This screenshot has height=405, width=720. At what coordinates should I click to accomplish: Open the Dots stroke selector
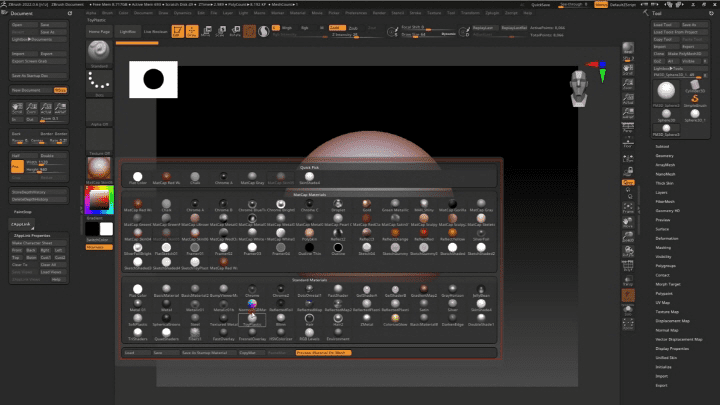(x=99, y=82)
